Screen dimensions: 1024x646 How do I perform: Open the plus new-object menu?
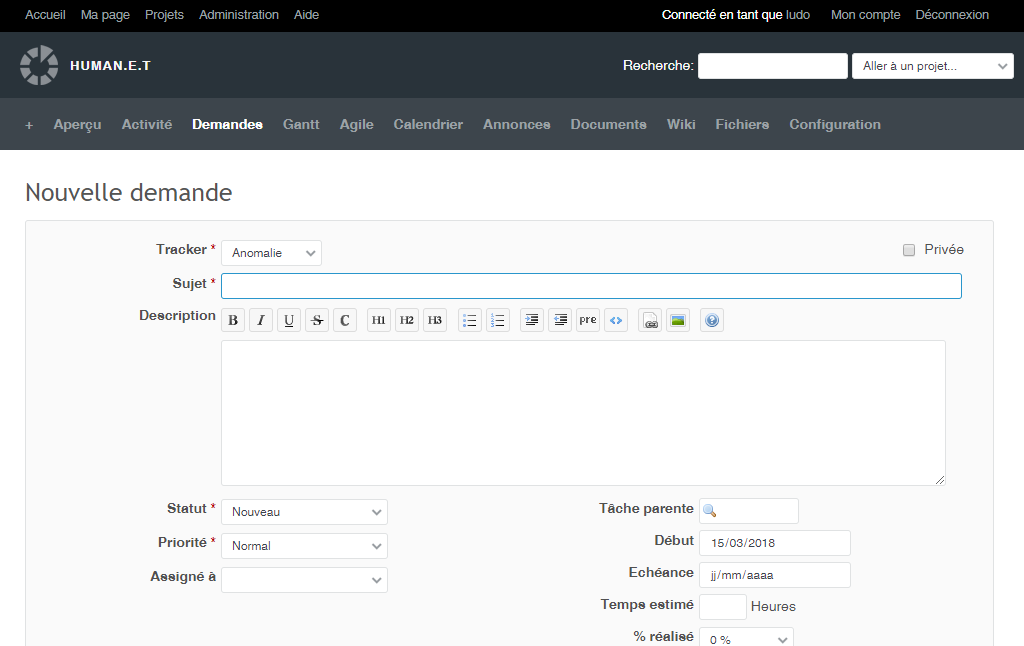tap(29, 125)
